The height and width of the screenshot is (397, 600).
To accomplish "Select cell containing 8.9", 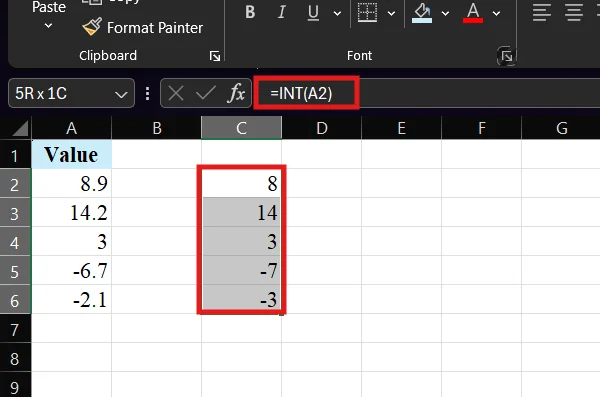I will [72, 184].
